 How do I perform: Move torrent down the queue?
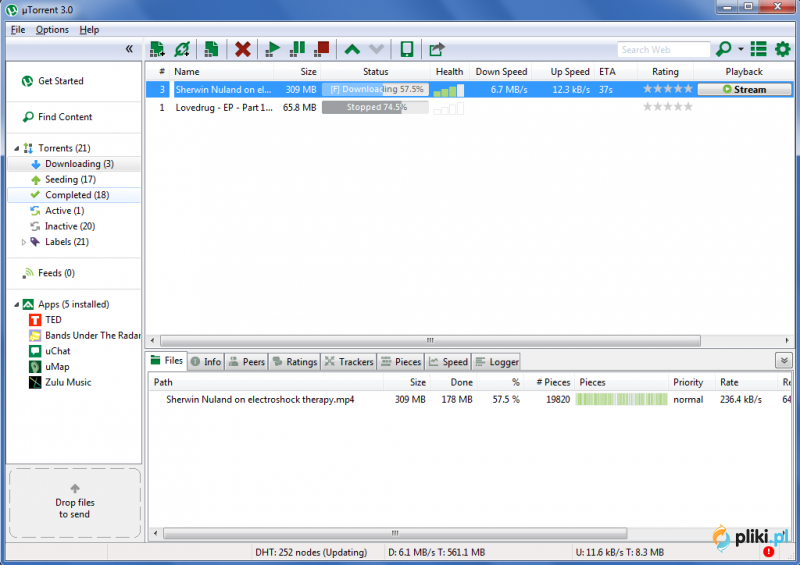pyautogui.click(x=377, y=50)
